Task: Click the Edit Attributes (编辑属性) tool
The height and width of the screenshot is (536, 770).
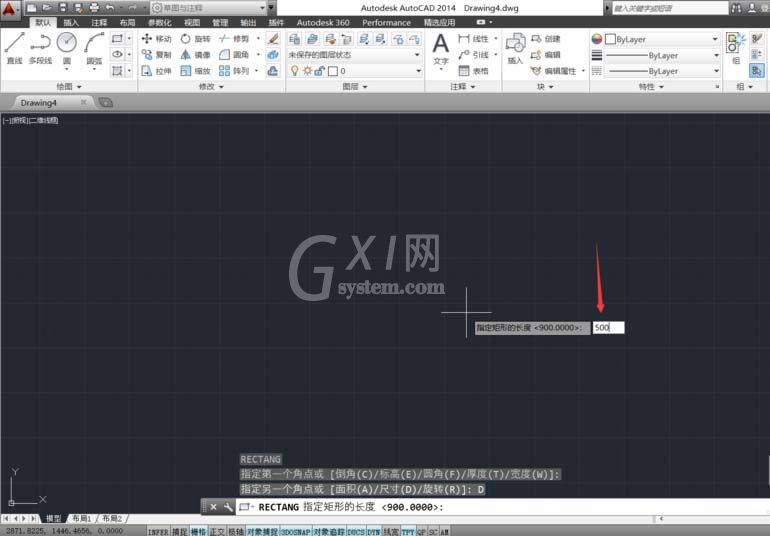Action: pyautogui.click(x=553, y=71)
